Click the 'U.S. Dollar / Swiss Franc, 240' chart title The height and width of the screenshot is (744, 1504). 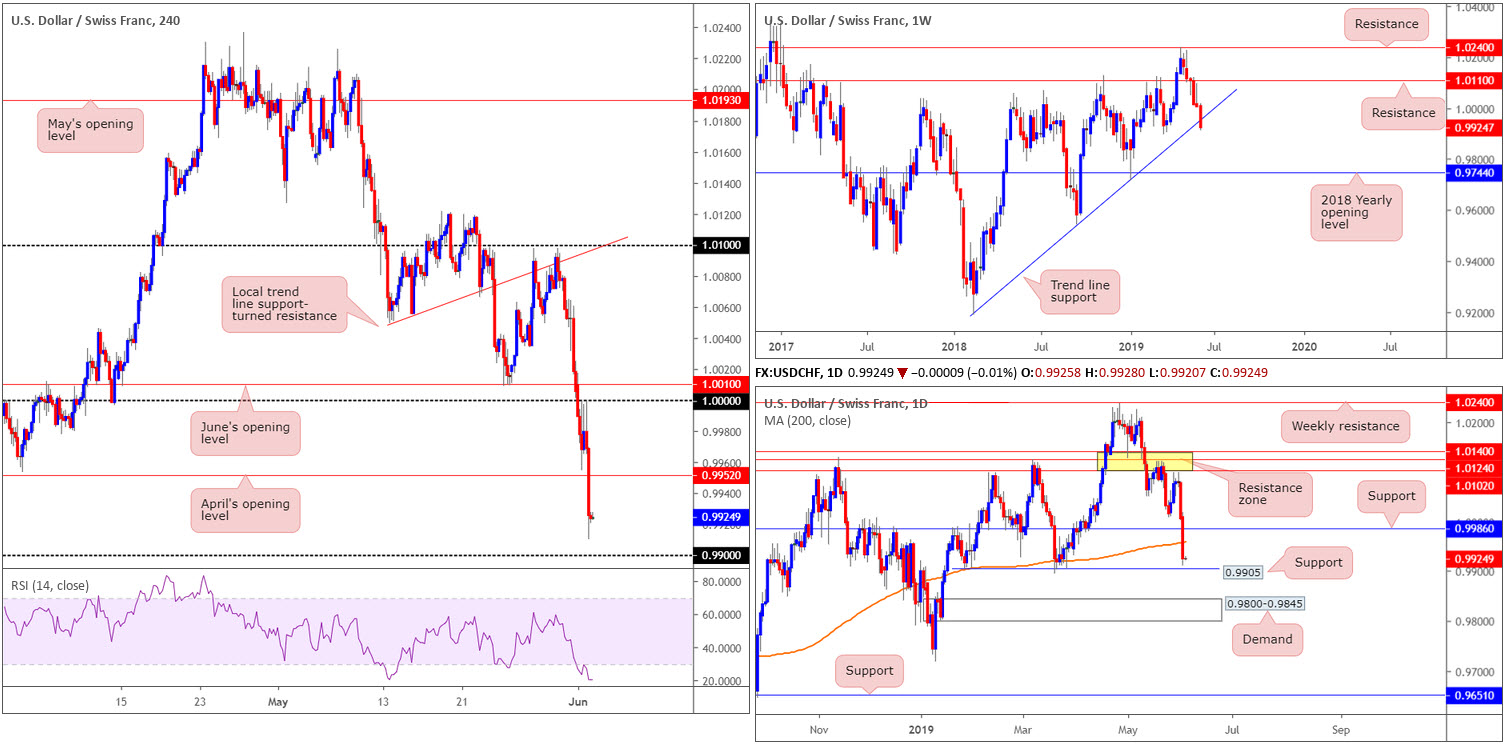click(x=94, y=20)
